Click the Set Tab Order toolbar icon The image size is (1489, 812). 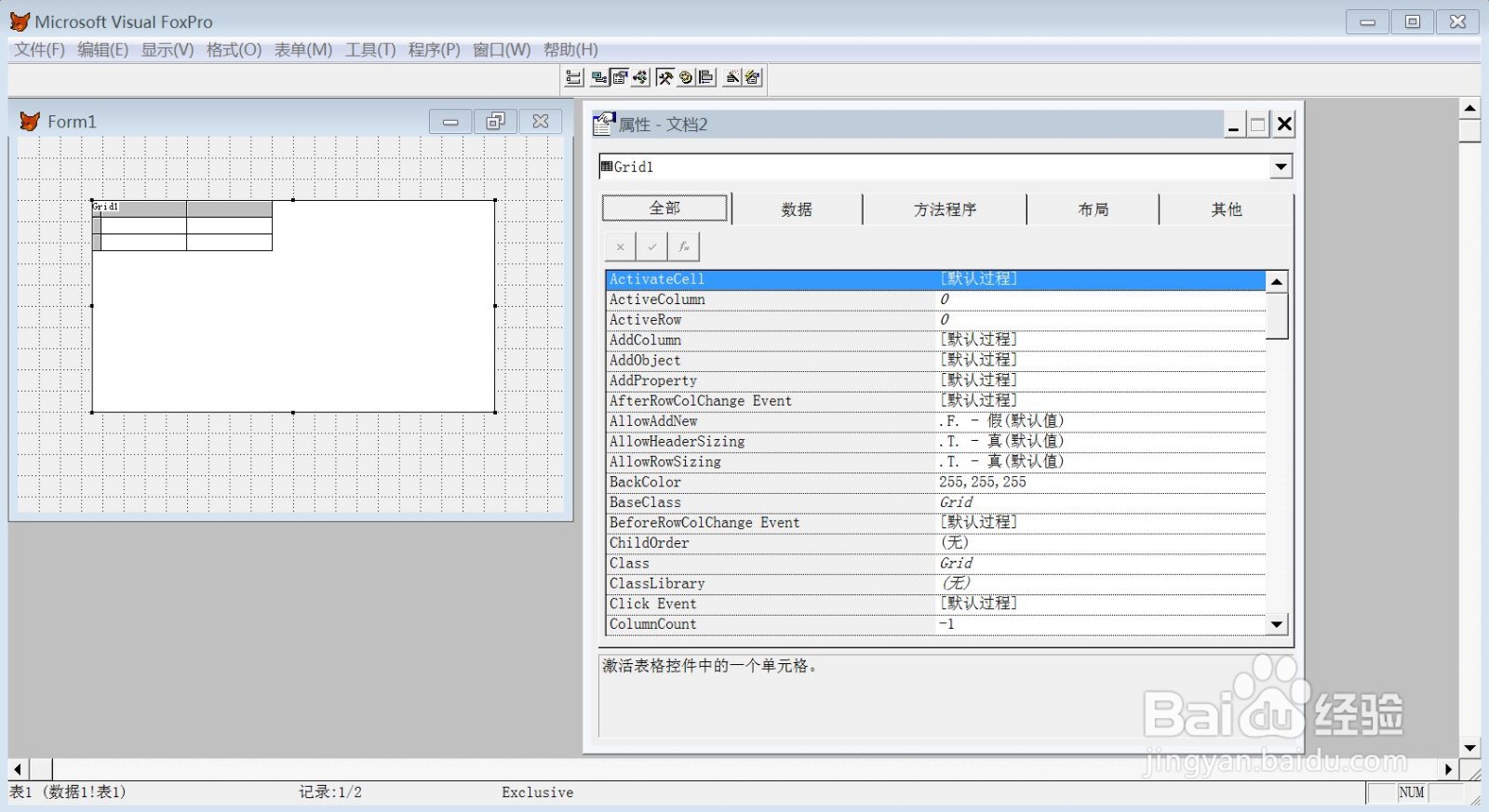[574, 77]
